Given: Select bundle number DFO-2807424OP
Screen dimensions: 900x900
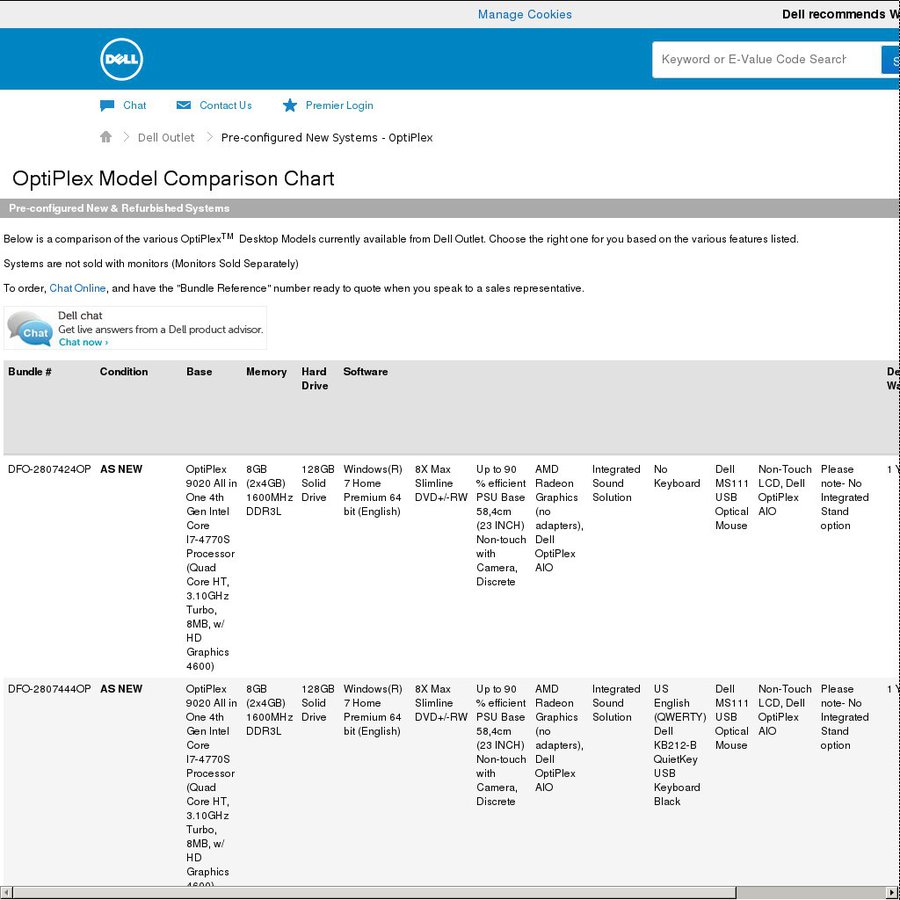Looking at the screenshot, I should [49, 470].
